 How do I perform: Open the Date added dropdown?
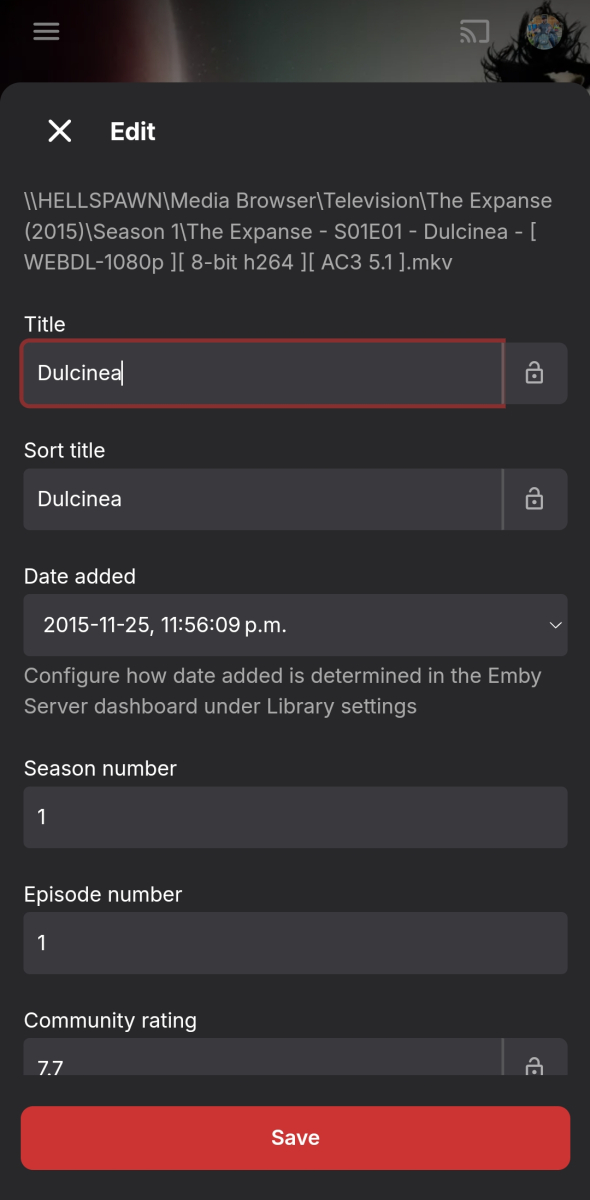pyautogui.click(x=295, y=625)
